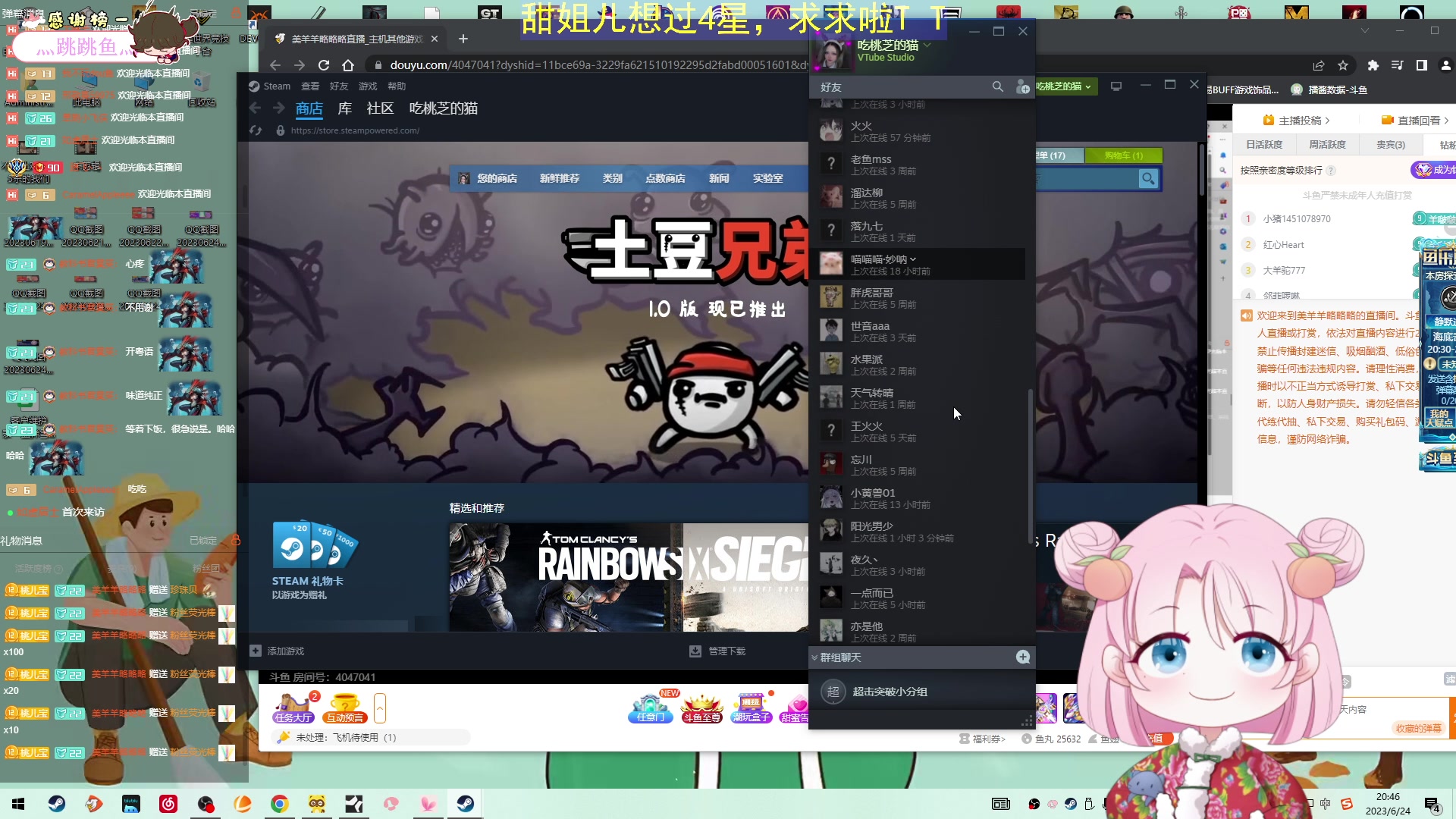Open a new Chrome tab
1456x819 pixels.
pos(463,39)
